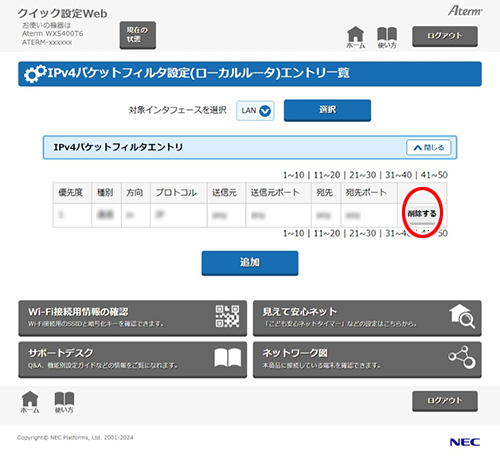The image size is (500, 474).
Task: Go to entries 21~30 in the top pager
Action: 363,175
